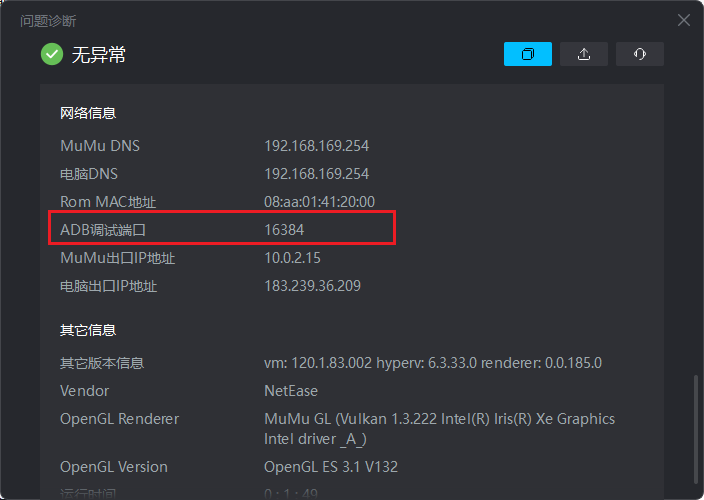Close the 问题诊断 dialog
The height and width of the screenshot is (500, 704).
click(x=684, y=20)
